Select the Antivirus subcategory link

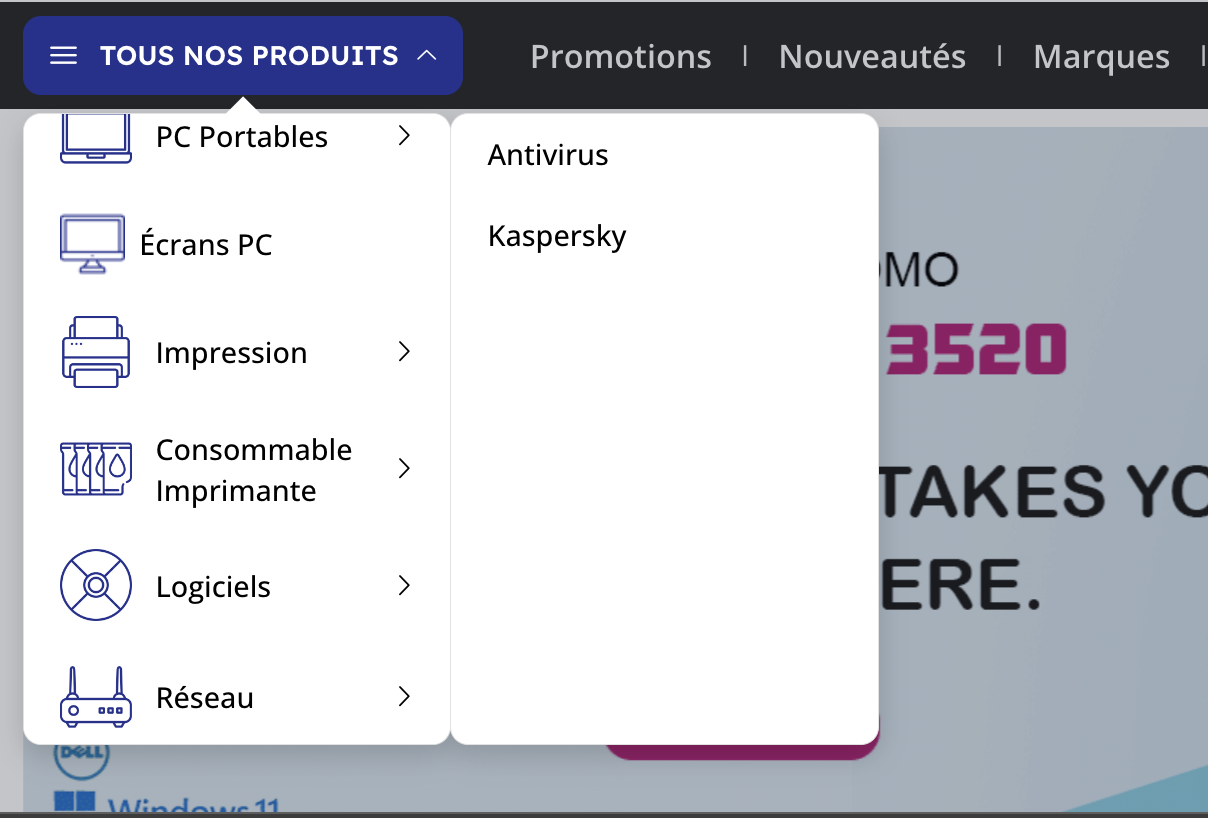coord(548,155)
